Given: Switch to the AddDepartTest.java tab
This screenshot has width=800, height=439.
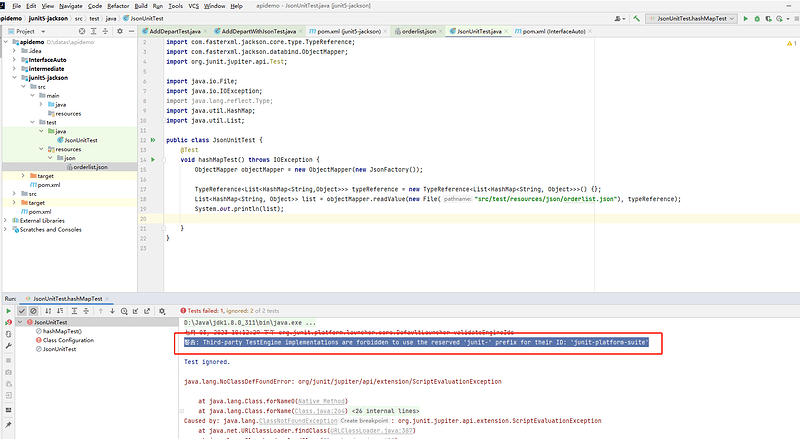Looking at the screenshot, I should pyautogui.click(x=174, y=31).
